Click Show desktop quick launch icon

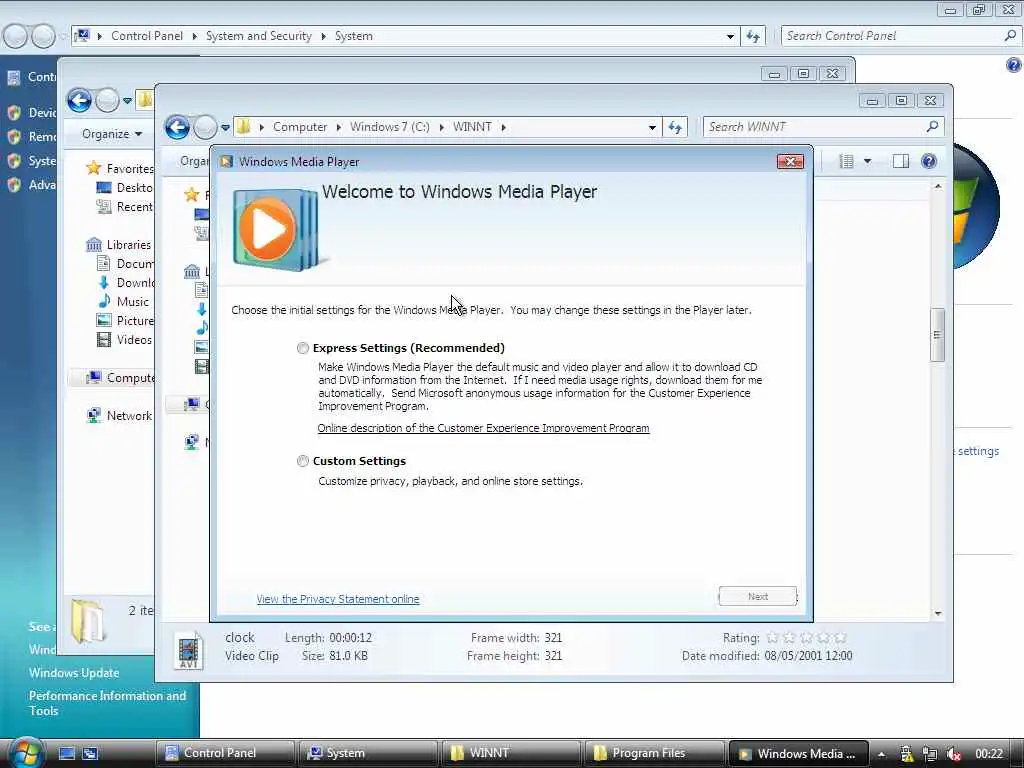coord(67,753)
